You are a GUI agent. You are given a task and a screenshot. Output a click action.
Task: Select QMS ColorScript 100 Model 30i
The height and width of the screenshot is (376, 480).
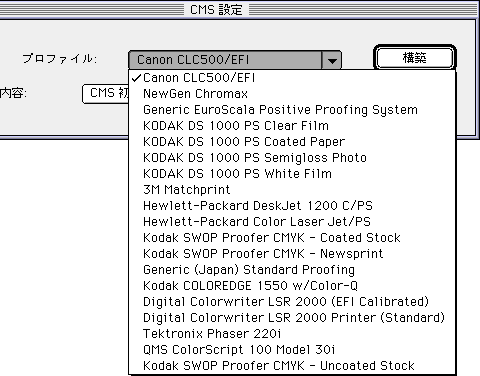click(x=292, y=350)
